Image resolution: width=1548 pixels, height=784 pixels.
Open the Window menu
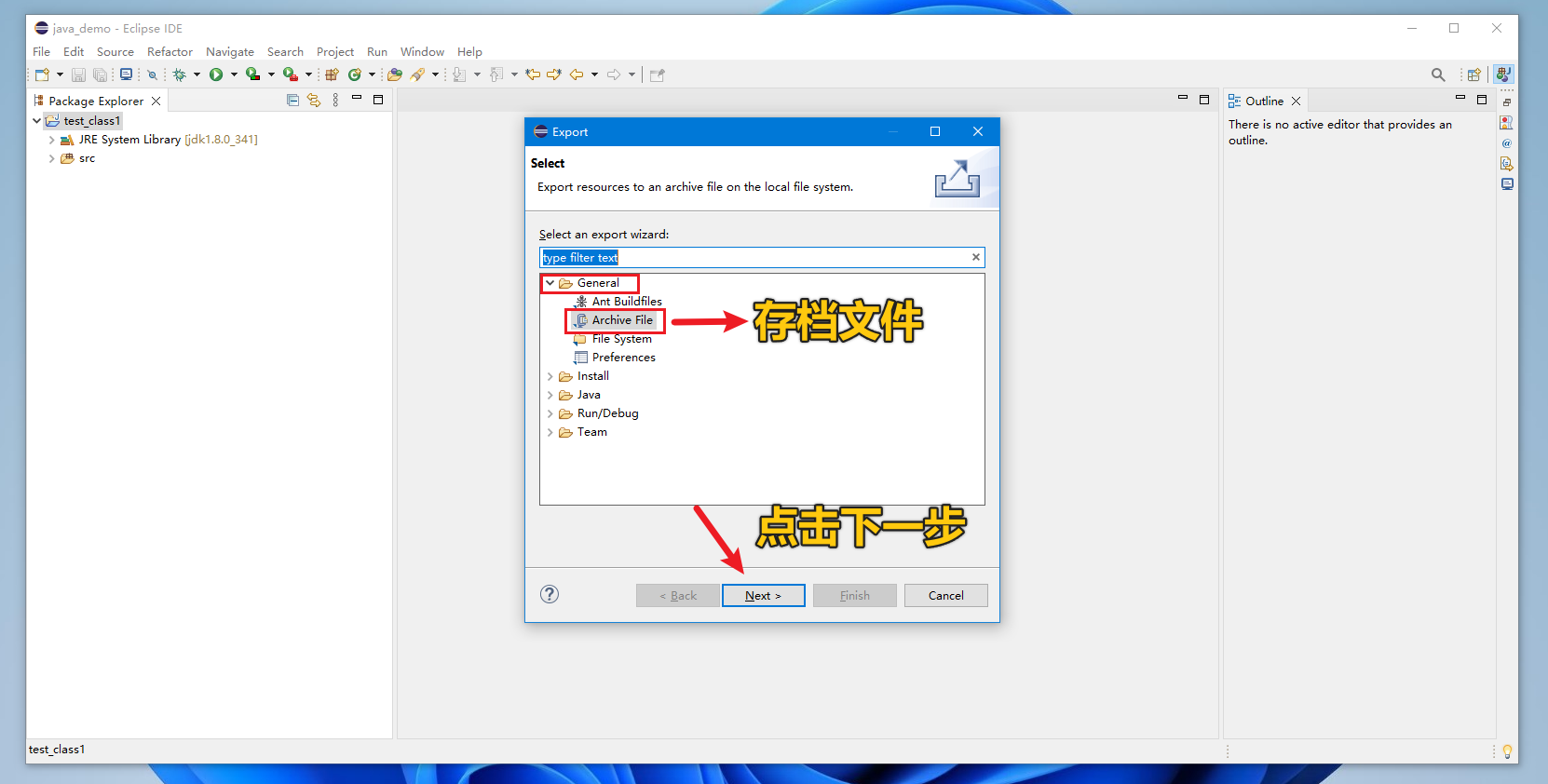[422, 52]
